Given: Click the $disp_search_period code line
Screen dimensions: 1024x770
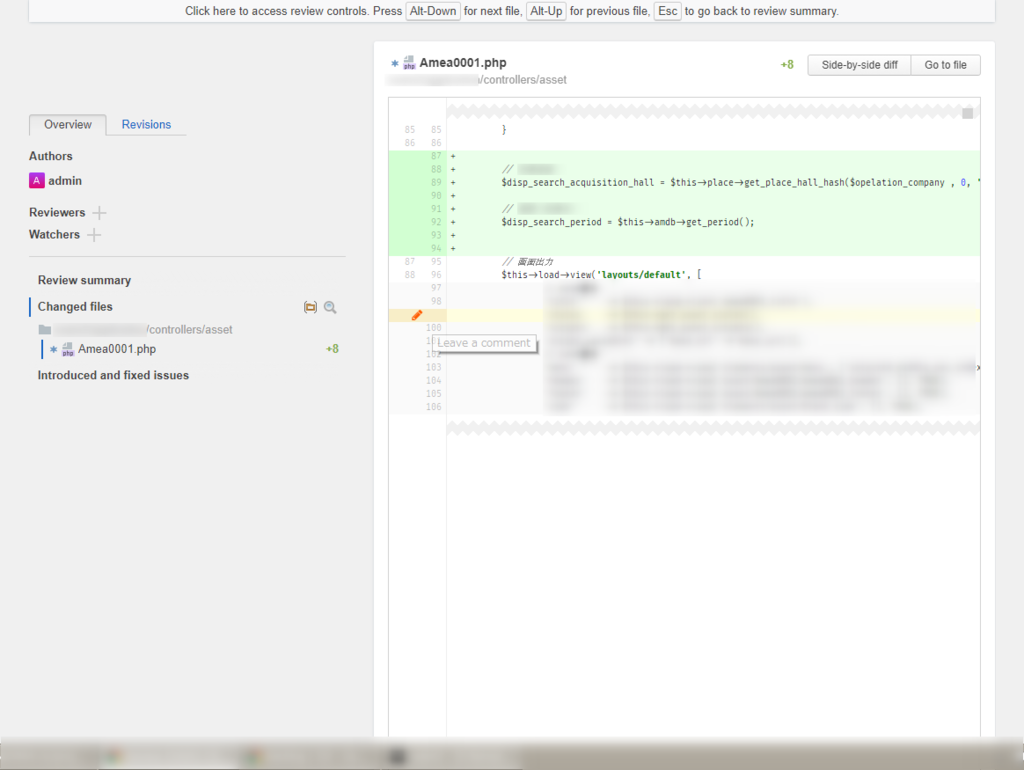Looking at the screenshot, I should [628, 222].
